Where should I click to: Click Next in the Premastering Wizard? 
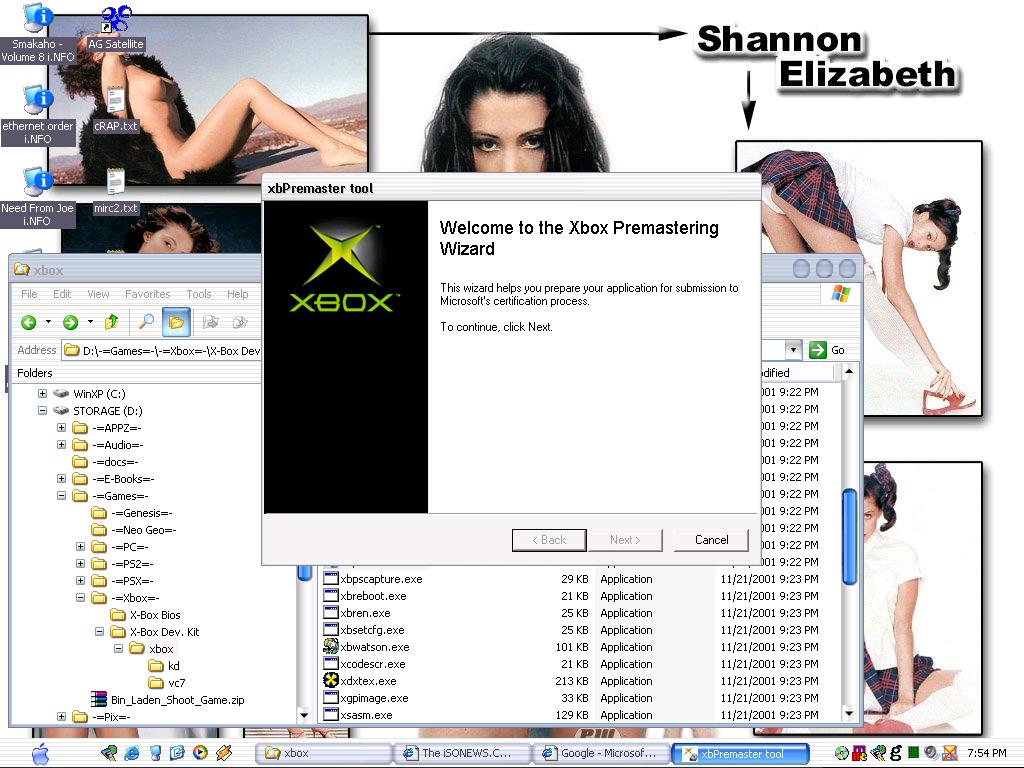pos(625,540)
